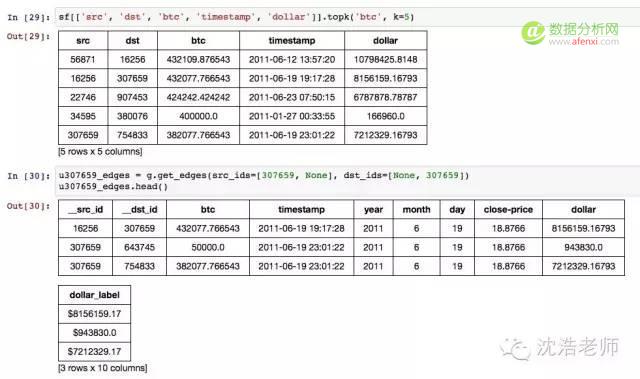Select the dollar value 166960.0
The image size is (640, 379).
(x=385, y=116)
